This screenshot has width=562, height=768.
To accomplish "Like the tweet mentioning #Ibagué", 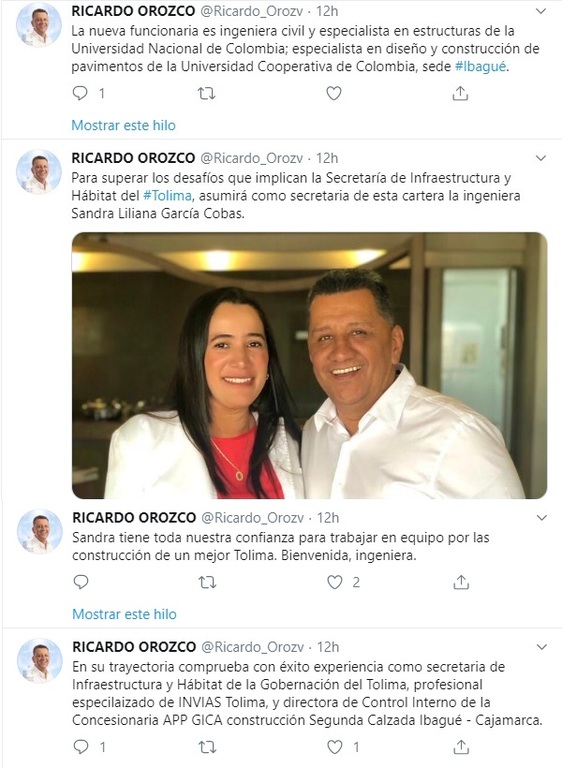I will tap(334, 93).
